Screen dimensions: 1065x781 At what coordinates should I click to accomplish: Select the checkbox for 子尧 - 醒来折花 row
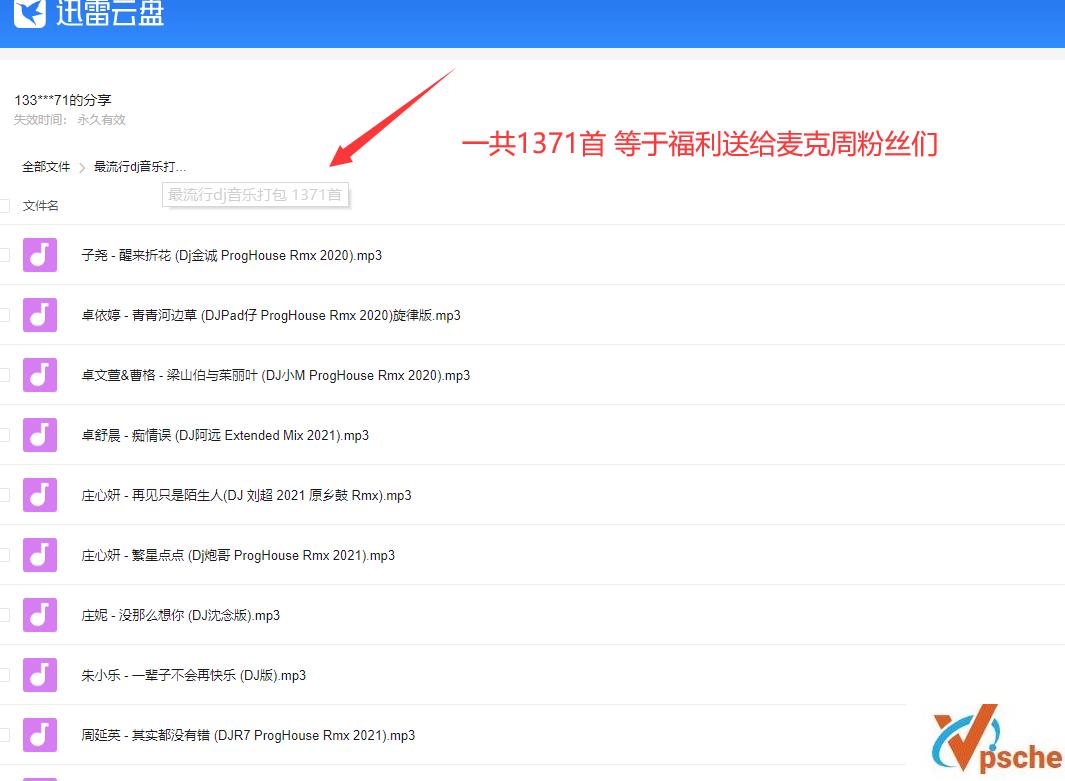tap(4, 255)
